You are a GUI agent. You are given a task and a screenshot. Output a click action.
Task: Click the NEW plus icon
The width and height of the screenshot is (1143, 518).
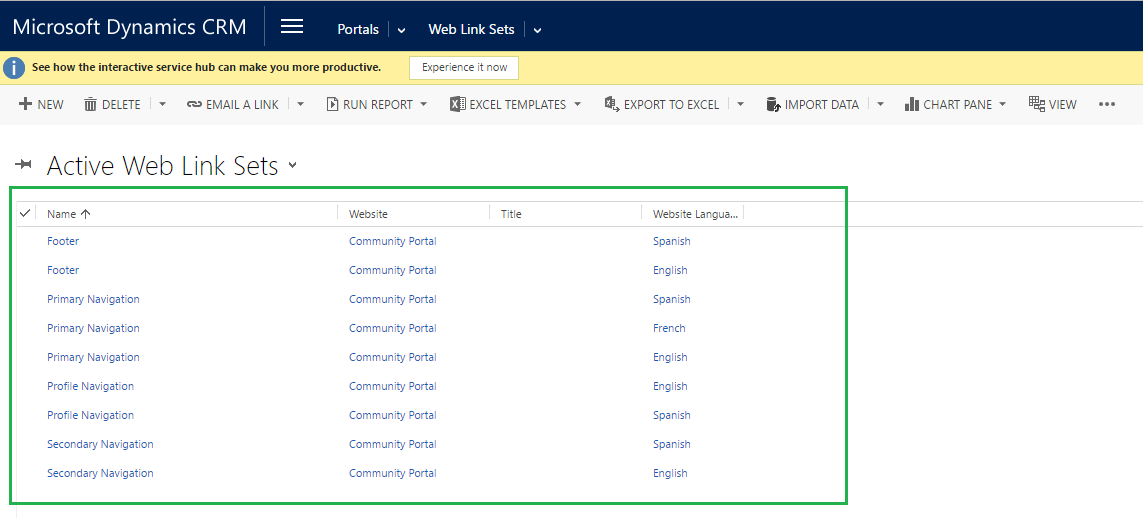pyautogui.click(x=26, y=104)
